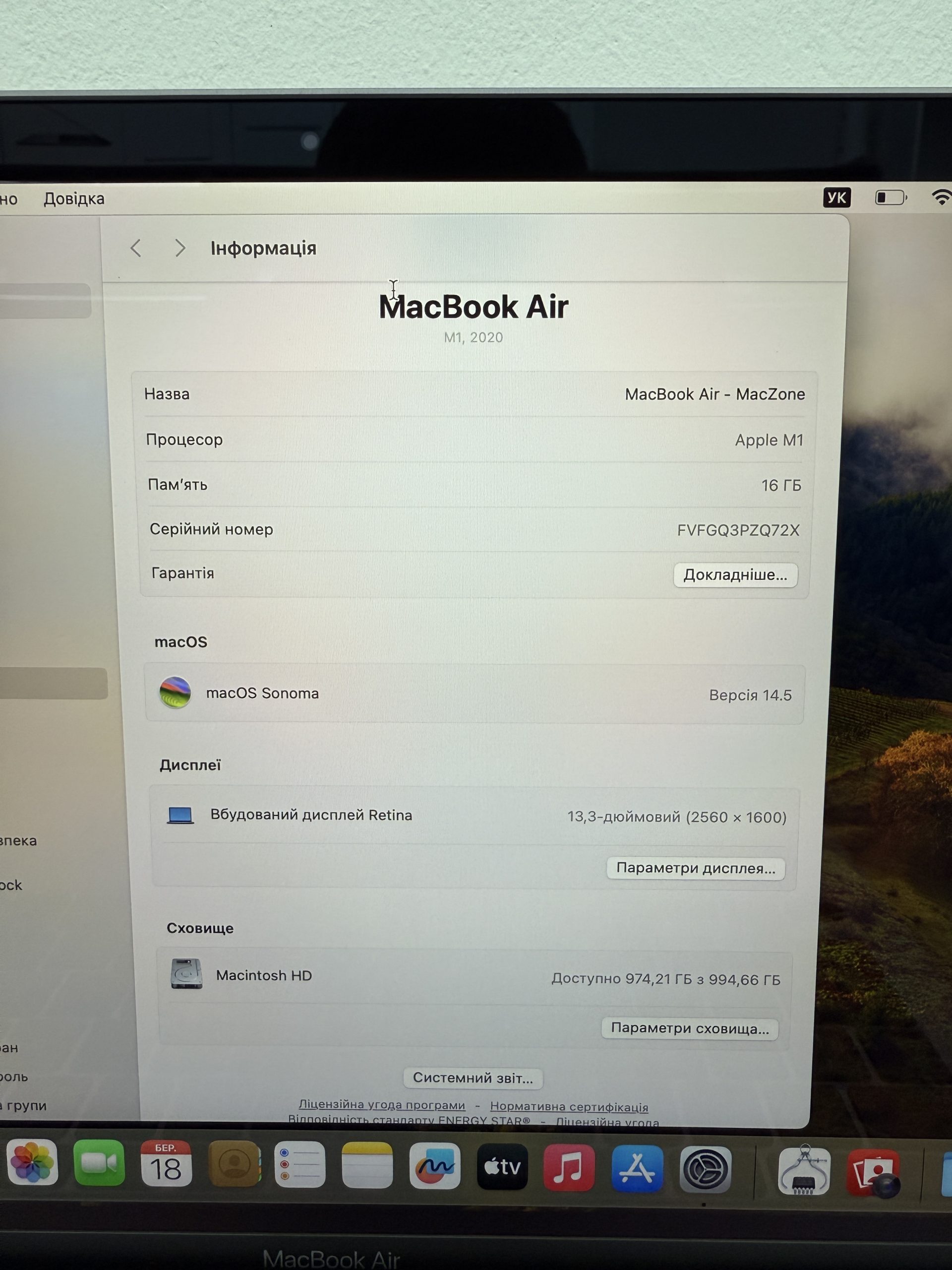Go forward with the right chevron
Screen dimensions: 952x1270
pos(180,248)
